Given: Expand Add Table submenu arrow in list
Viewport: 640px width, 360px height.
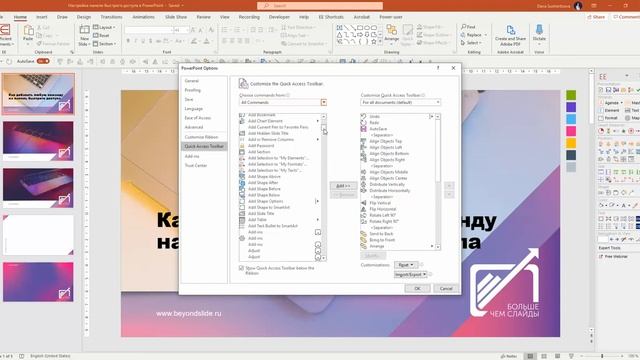Looking at the screenshot, I should pos(318,220).
